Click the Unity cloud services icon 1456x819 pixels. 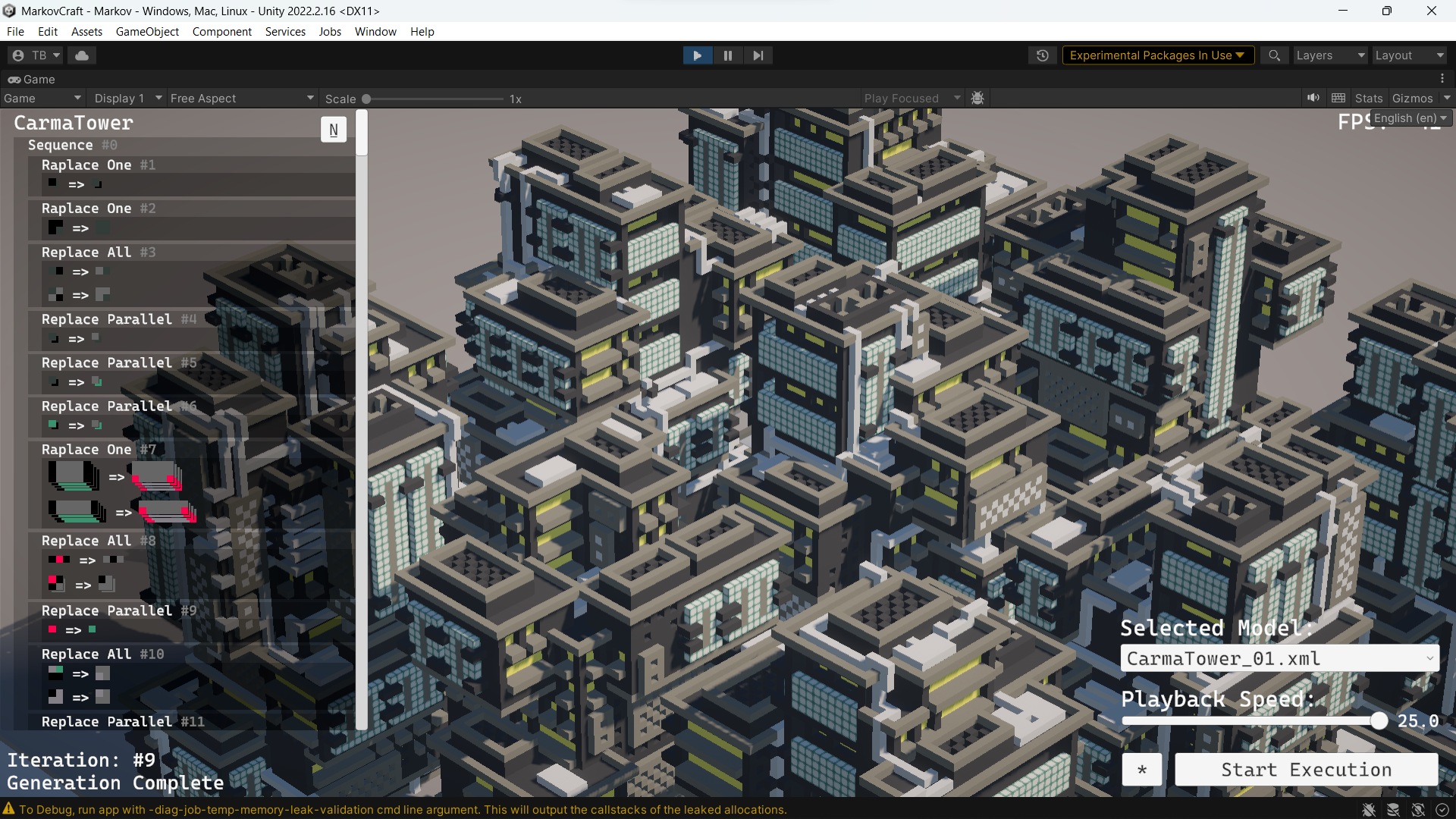pos(82,55)
